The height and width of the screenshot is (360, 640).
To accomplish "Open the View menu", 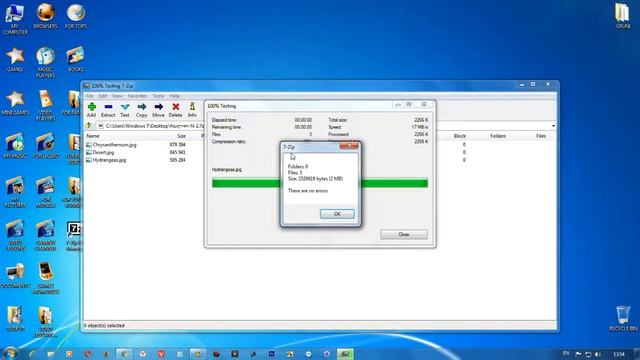I will pyautogui.click(x=117, y=96).
